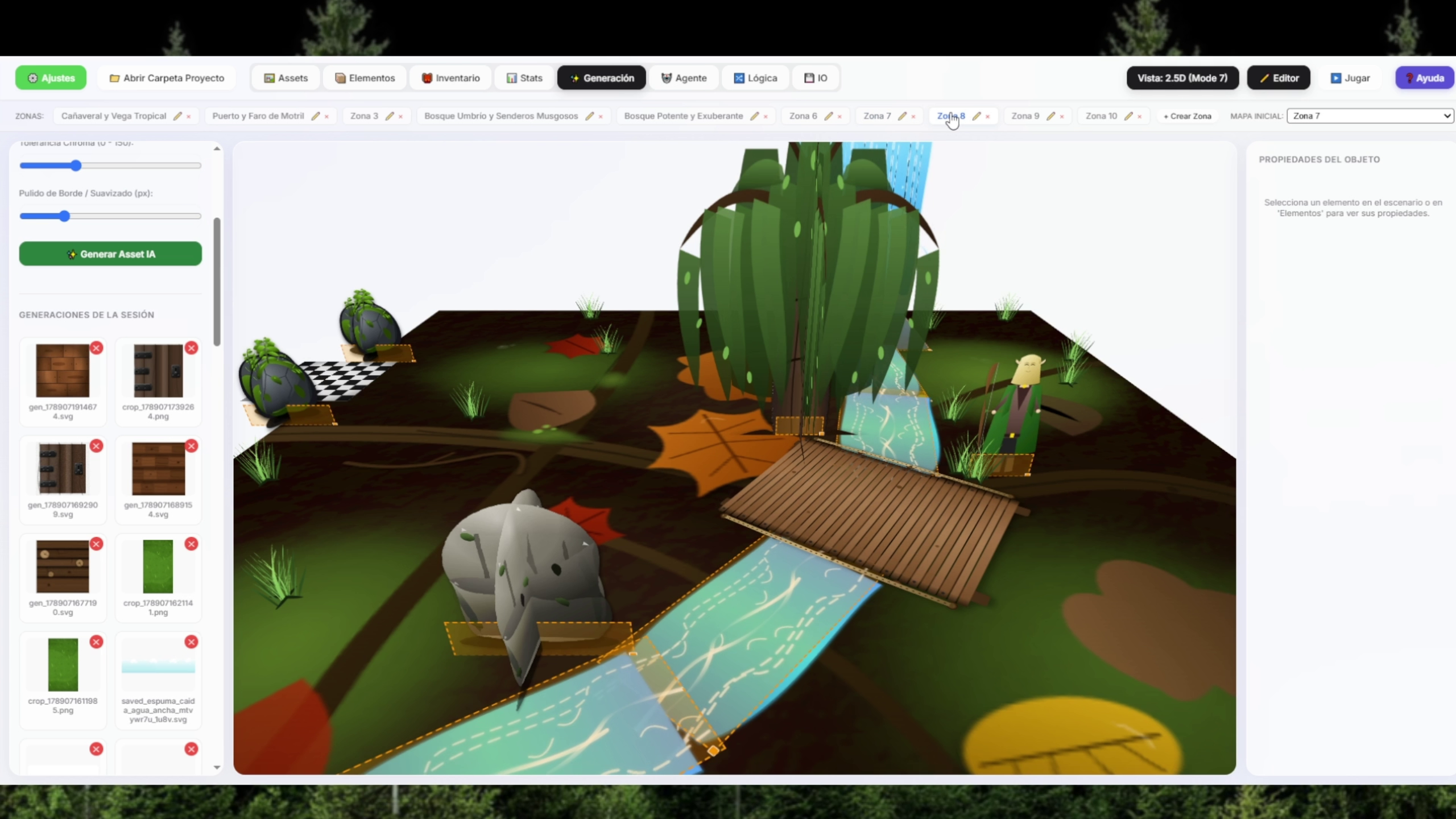Activate the Editor mode button
1456x819 pixels.
coord(1279,78)
